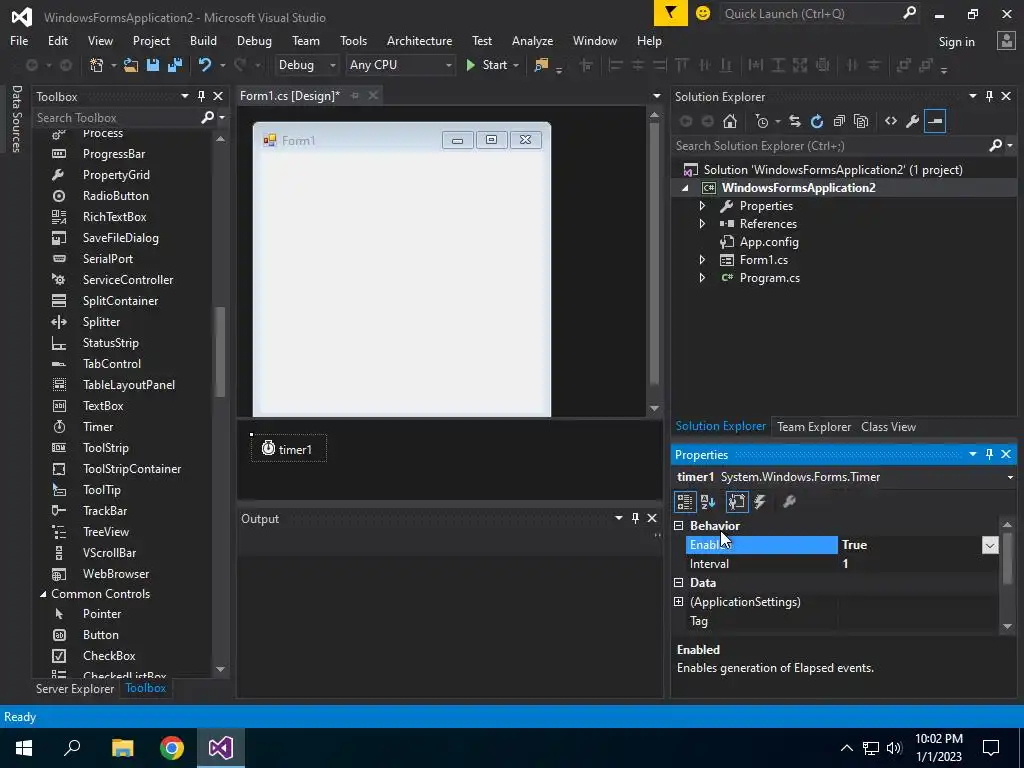Open the timer1 object selector dropdown
Viewport: 1024px width, 768px height.
tap(1010, 477)
